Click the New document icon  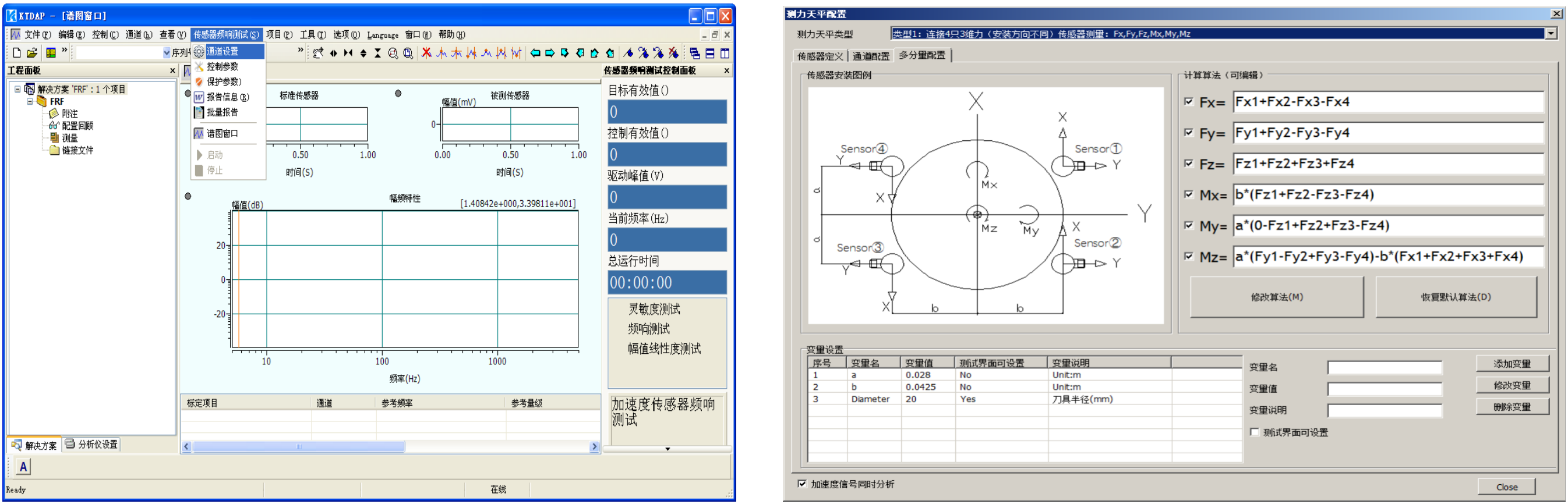coord(17,53)
